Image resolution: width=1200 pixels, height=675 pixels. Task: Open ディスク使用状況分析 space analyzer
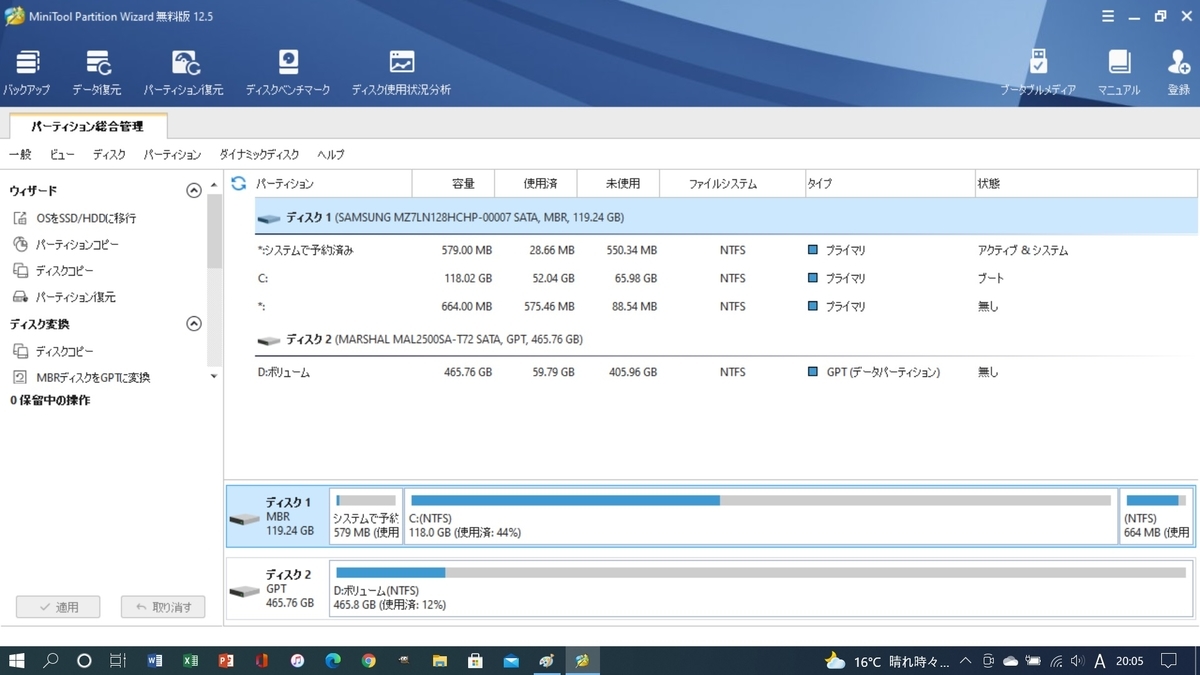coord(401,73)
